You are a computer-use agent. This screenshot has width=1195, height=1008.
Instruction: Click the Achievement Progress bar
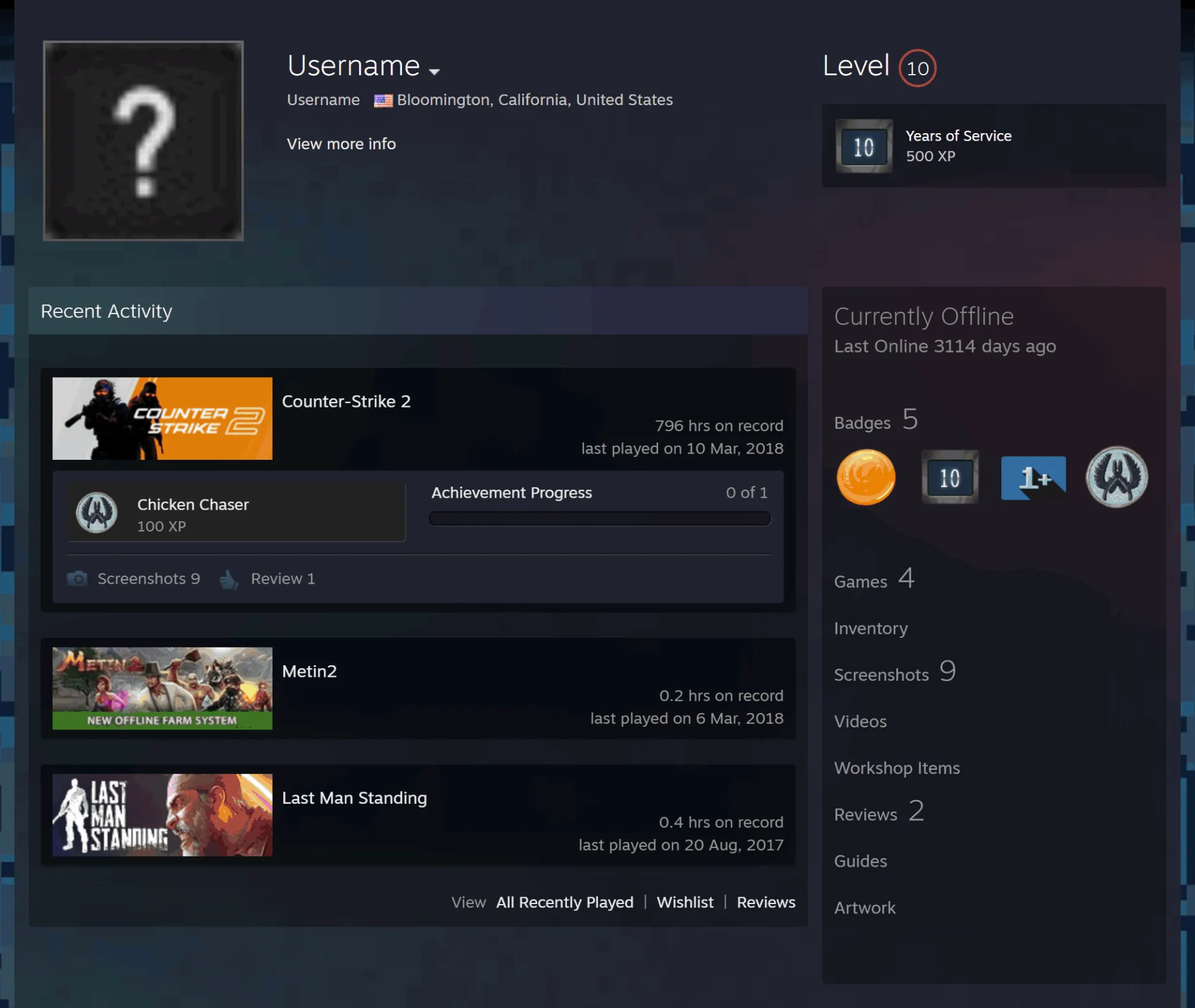click(x=600, y=518)
